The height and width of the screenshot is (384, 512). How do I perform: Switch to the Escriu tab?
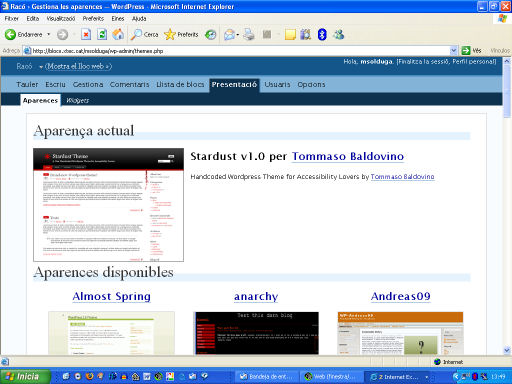pyautogui.click(x=55, y=85)
